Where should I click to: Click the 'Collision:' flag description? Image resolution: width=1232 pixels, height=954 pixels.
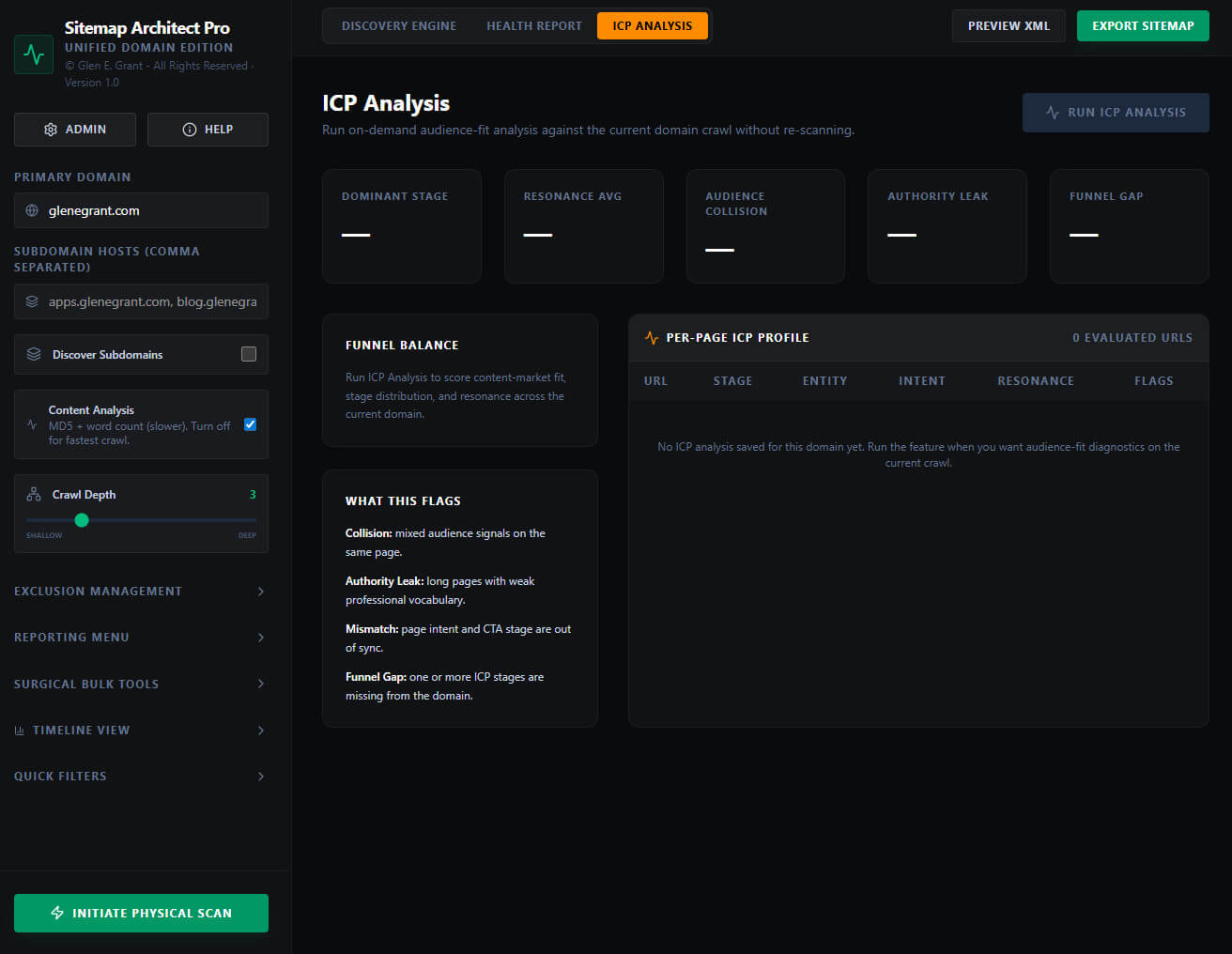[445, 543]
